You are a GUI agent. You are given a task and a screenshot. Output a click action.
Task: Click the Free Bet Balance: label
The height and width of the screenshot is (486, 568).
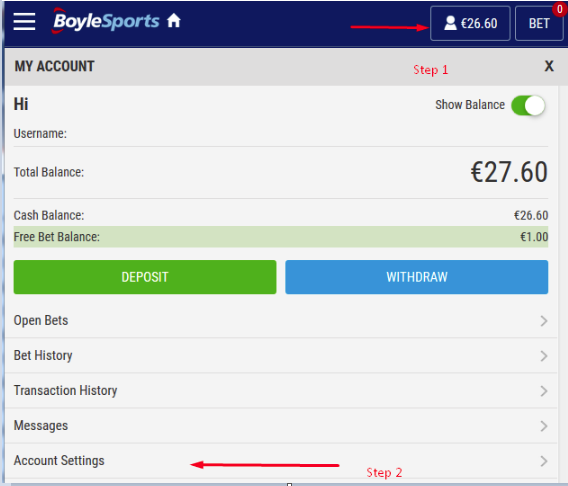tap(57, 237)
